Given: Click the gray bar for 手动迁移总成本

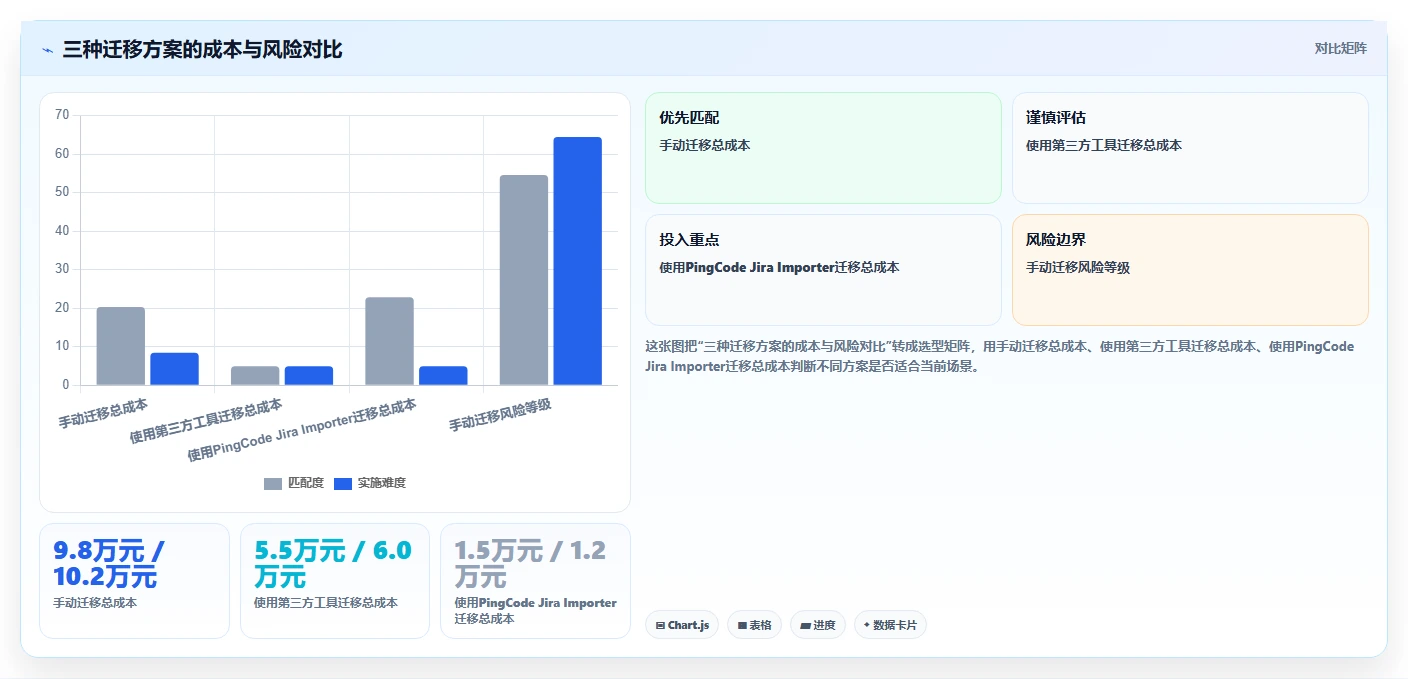Looking at the screenshot, I should coord(121,346).
